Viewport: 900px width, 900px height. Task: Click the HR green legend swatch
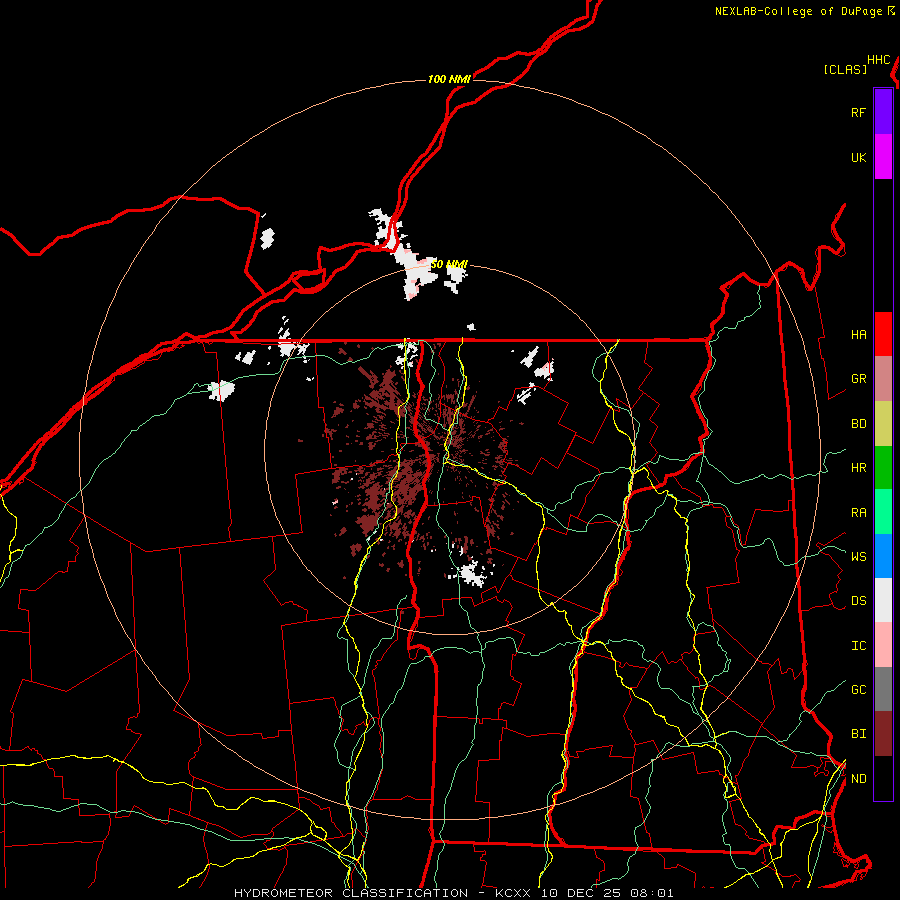pyautogui.click(x=883, y=468)
